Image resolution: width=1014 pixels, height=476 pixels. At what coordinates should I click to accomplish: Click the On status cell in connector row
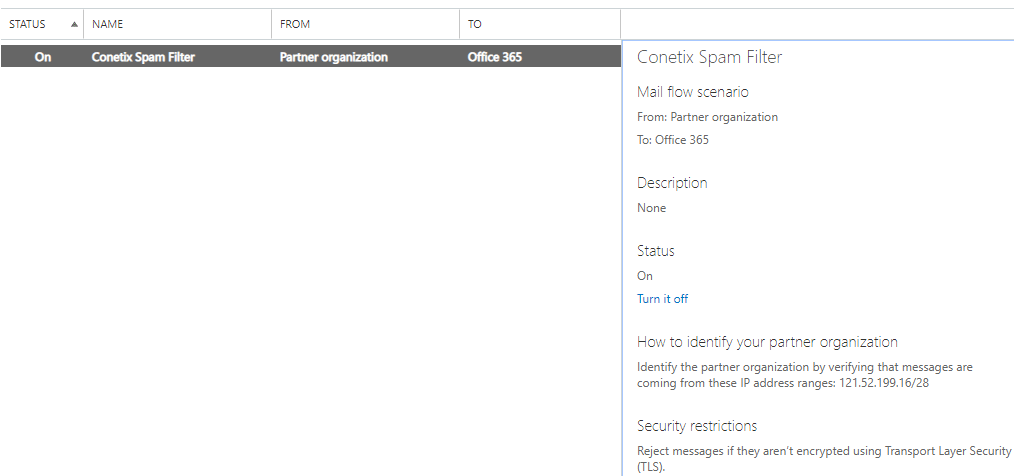pyautogui.click(x=43, y=57)
